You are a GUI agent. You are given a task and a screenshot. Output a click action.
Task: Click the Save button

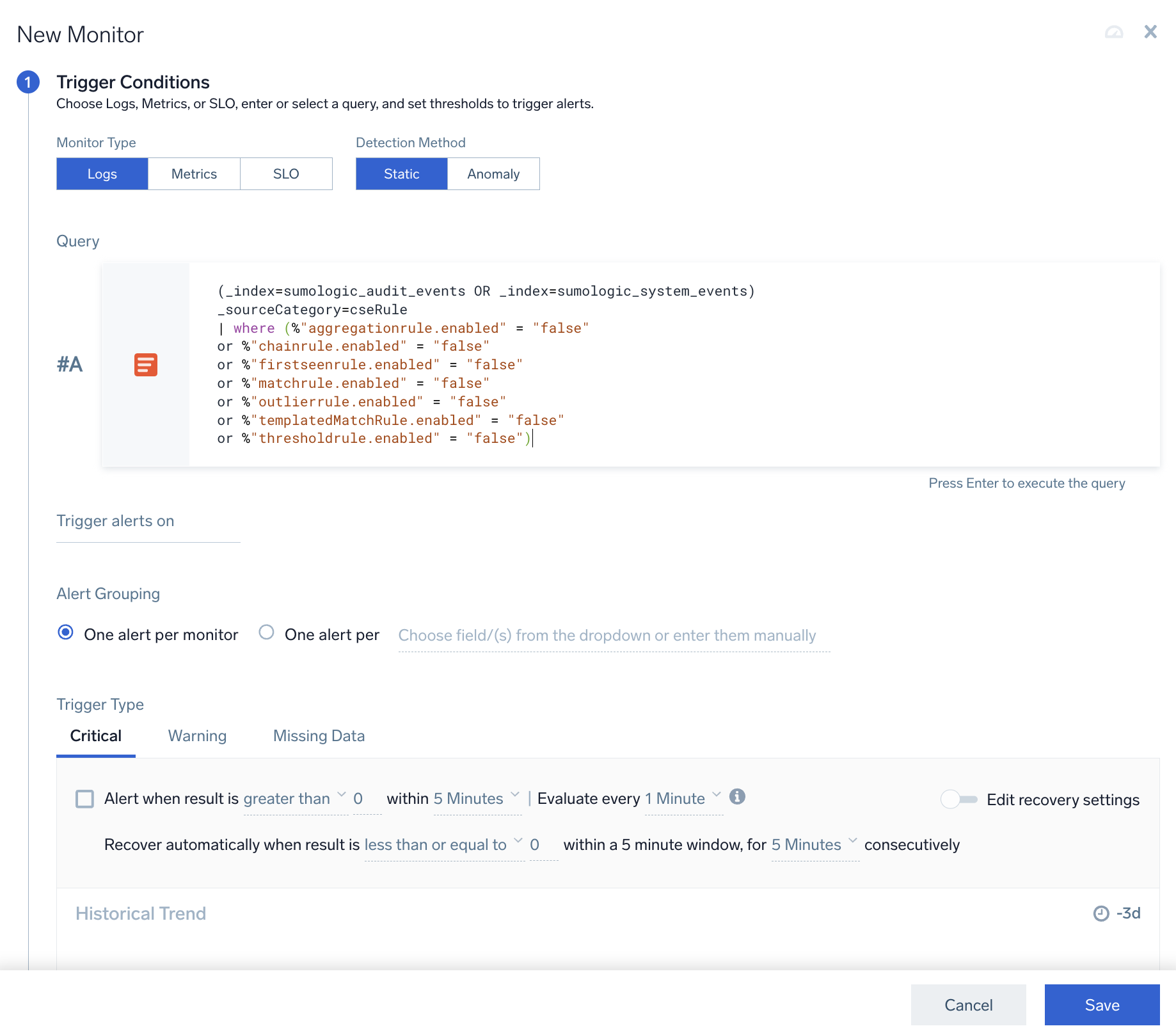tap(1102, 1005)
